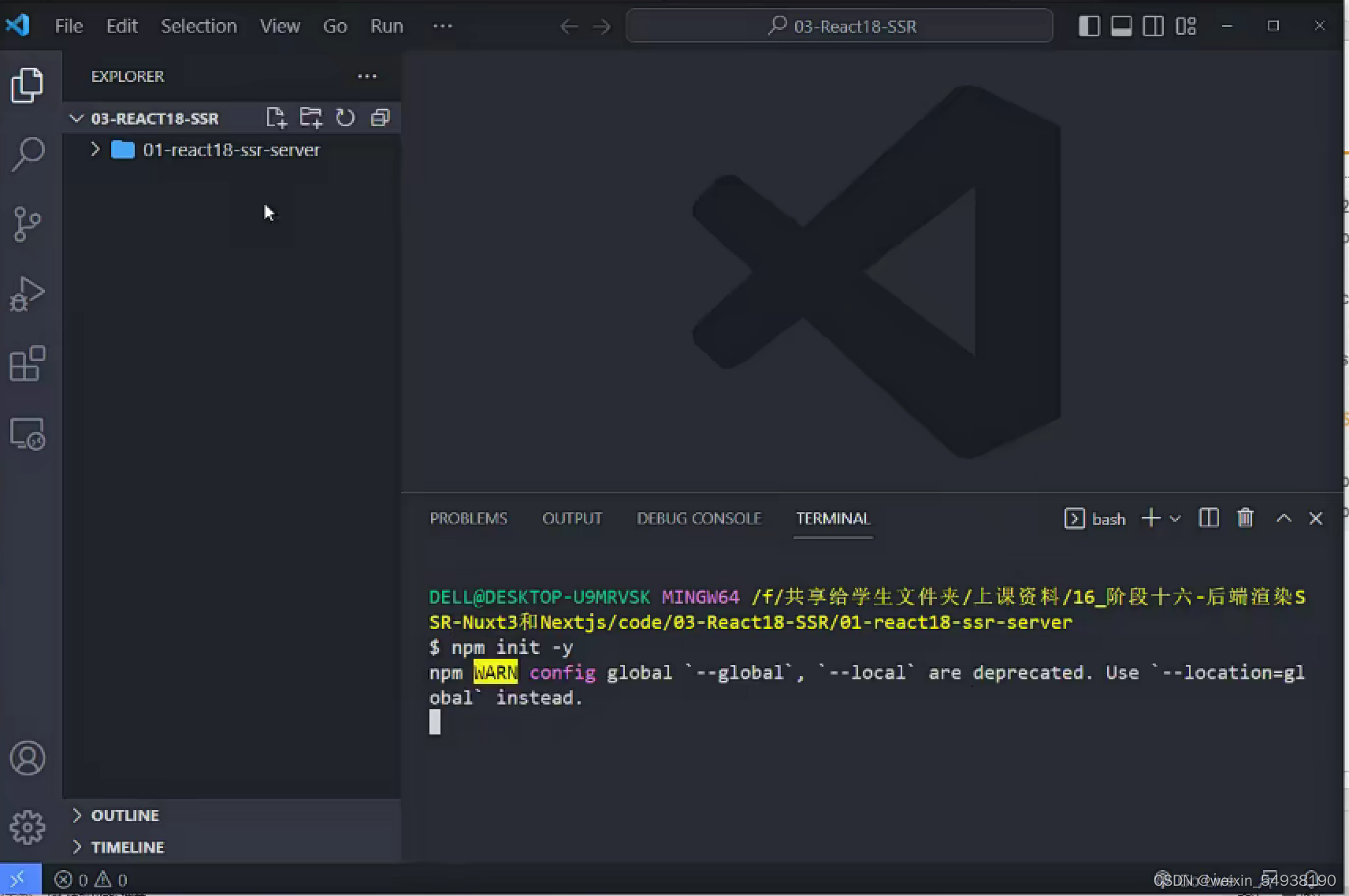The height and width of the screenshot is (896, 1349).
Task: Toggle the secondary side bar
Action: coord(1153,25)
